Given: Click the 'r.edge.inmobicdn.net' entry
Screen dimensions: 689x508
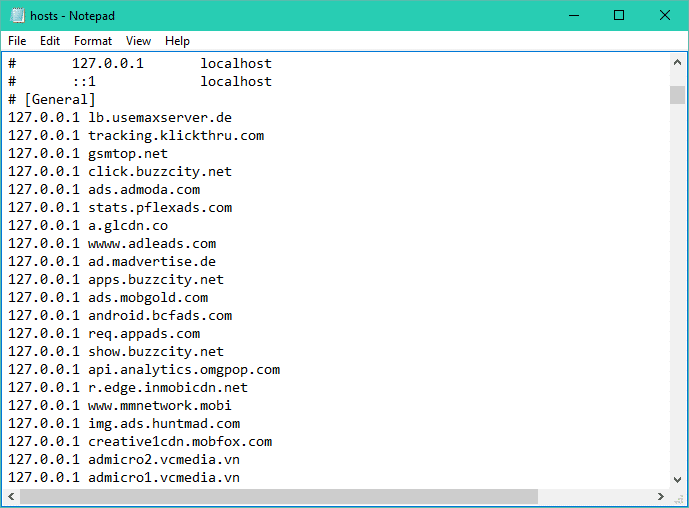Looking at the screenshot, I should coord(168,388).
